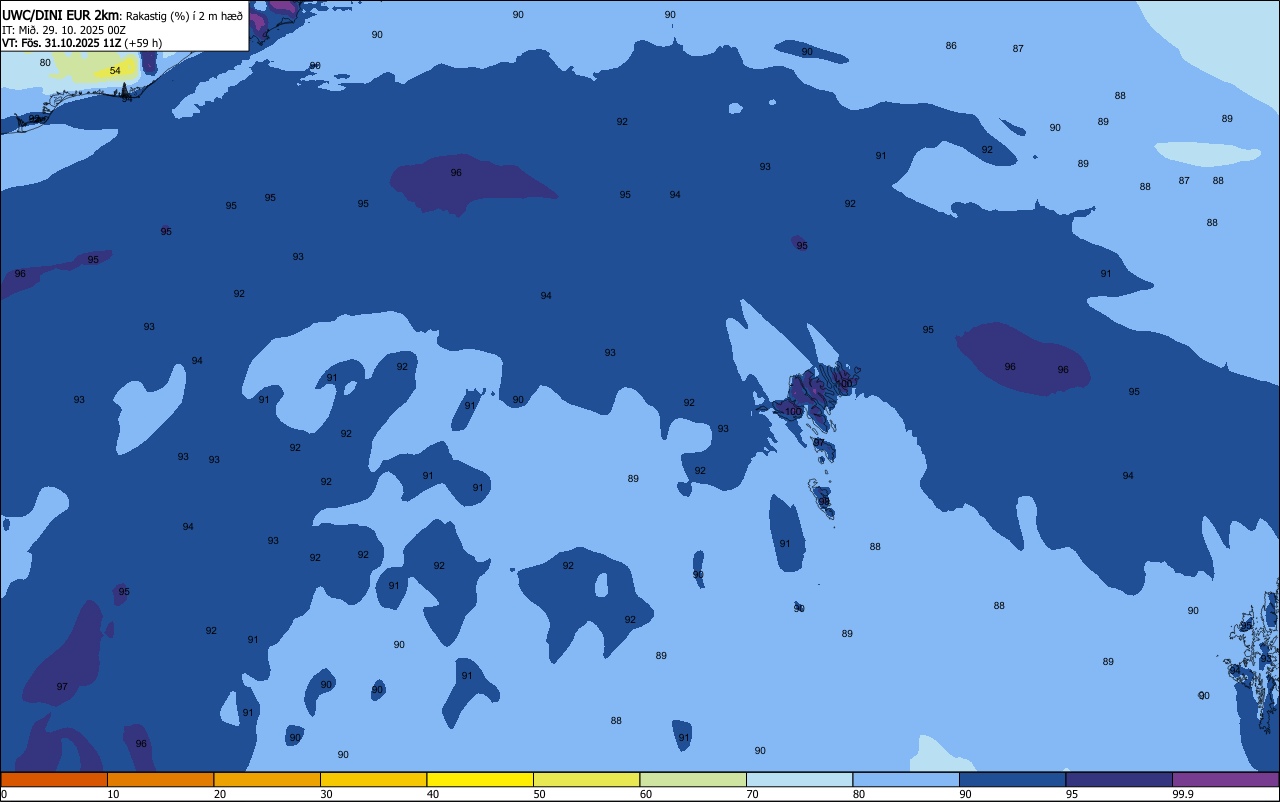Pick the pale green 60–70 legend swatch
Screen dimensions: 1280x802
coord(693,779)
